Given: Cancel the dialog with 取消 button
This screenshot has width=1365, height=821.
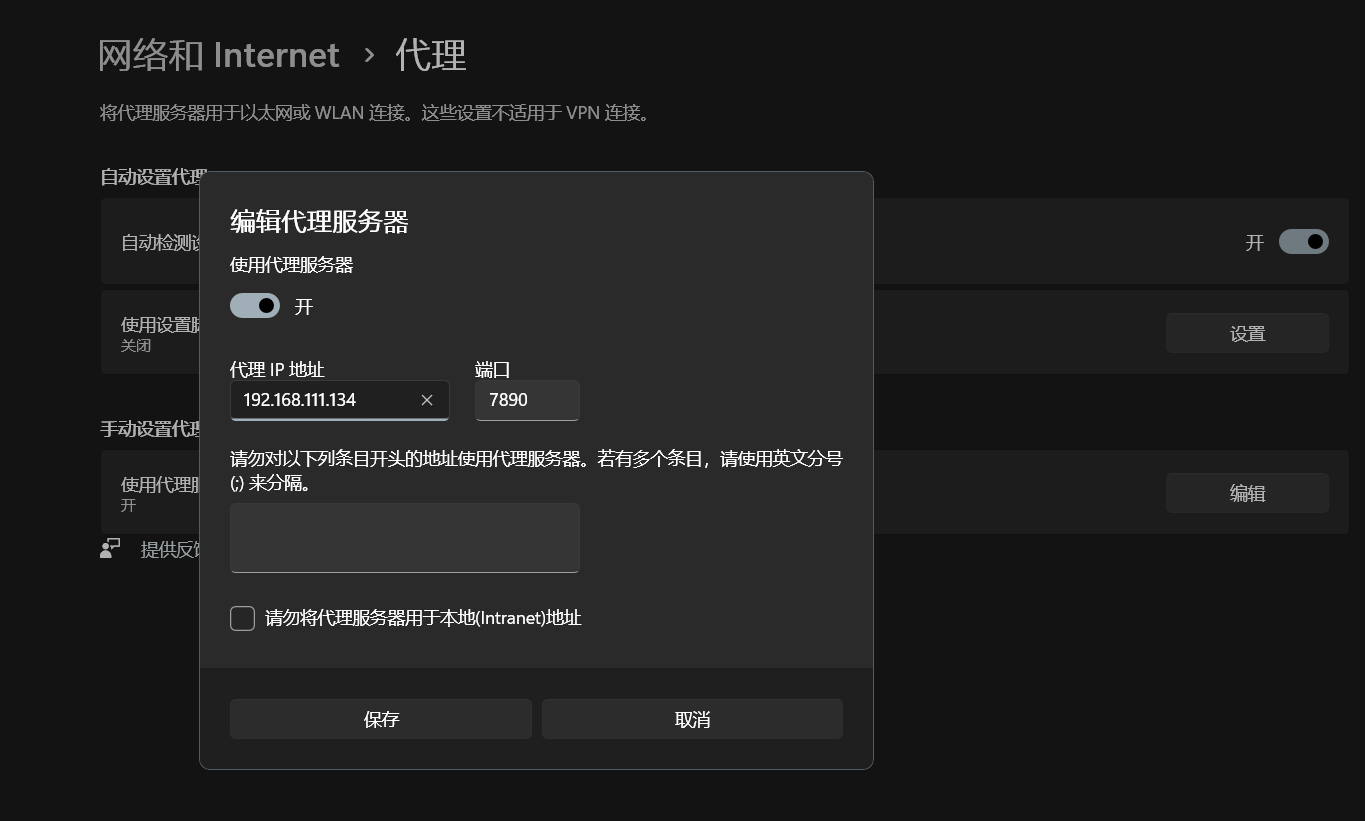Looking at the screenshot, I should point(692,719).
